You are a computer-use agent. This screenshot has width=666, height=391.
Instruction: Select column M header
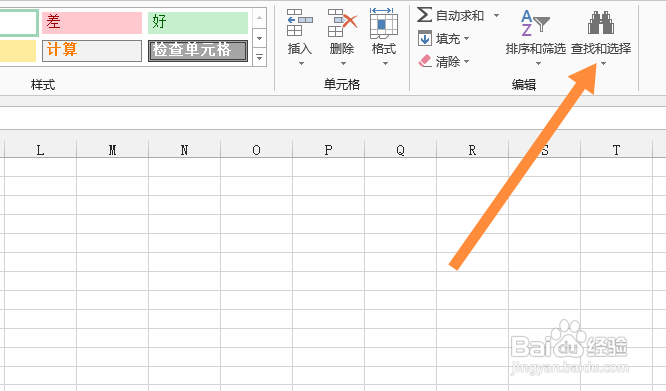pyautogui.click(x=113, y=150)
